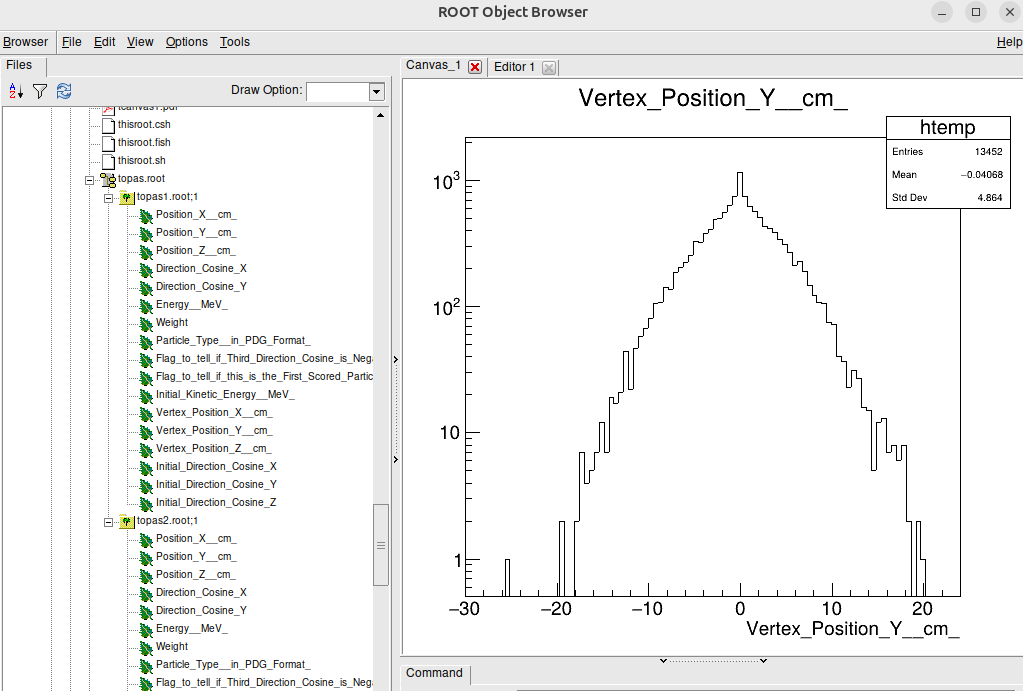
Task: Click the topas.root file icon
Action: click(108, 179)
